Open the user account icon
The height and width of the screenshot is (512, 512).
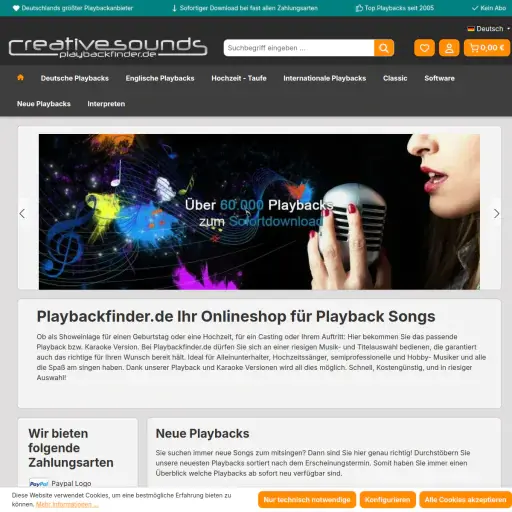coord(449,48)
